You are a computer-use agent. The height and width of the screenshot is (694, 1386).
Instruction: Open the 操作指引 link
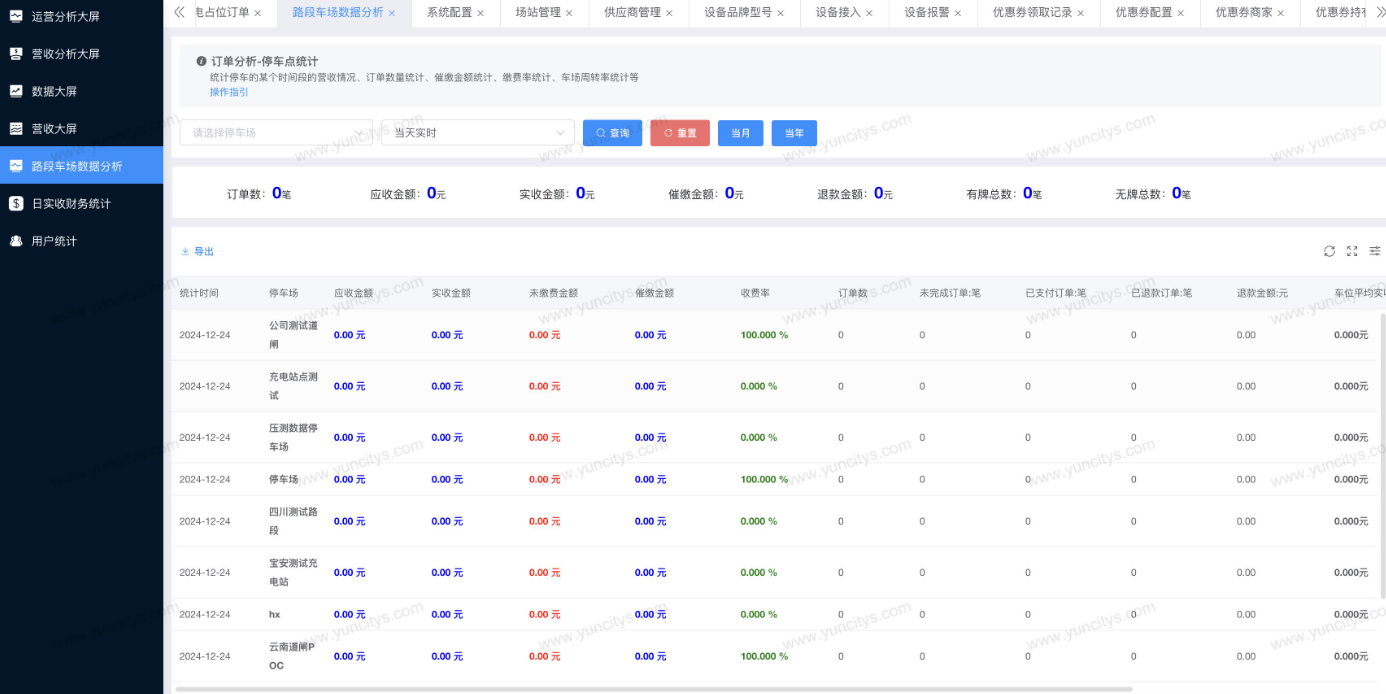click(229, 92)
